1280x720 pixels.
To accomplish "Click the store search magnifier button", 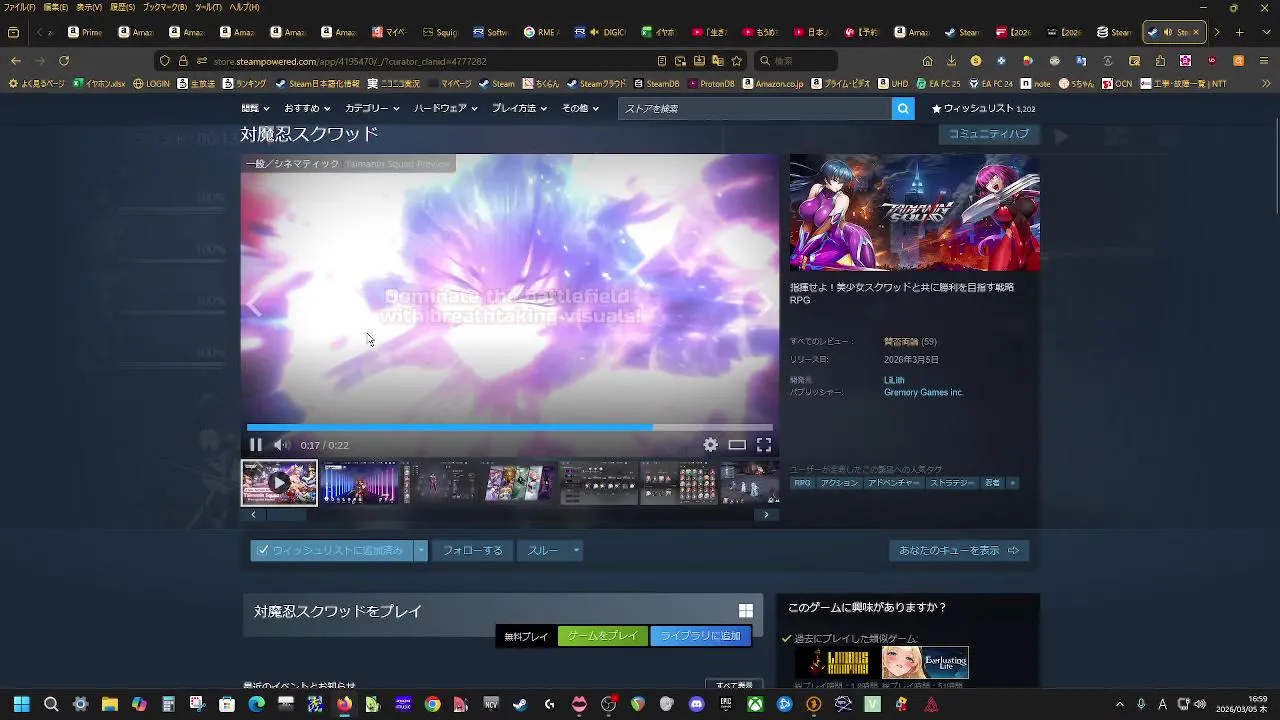I will click(x=903, y=108).
